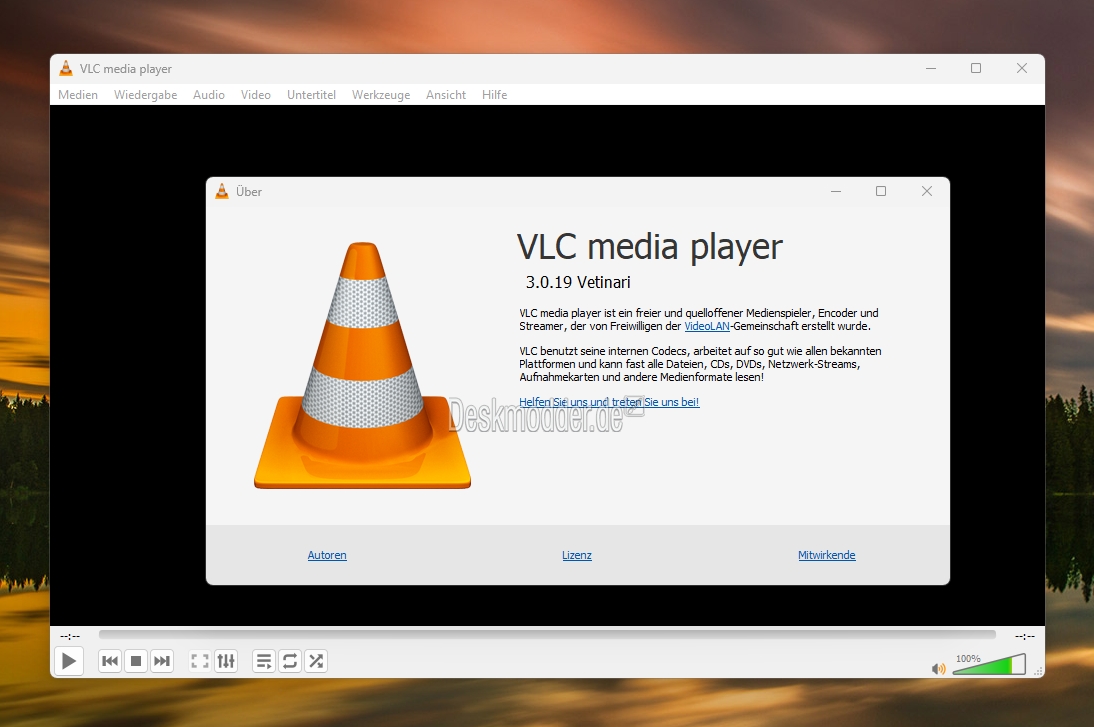Open the Mitwirkende link
The height and width of the screenshot is (727, 1094).
(x=827, y=555)
